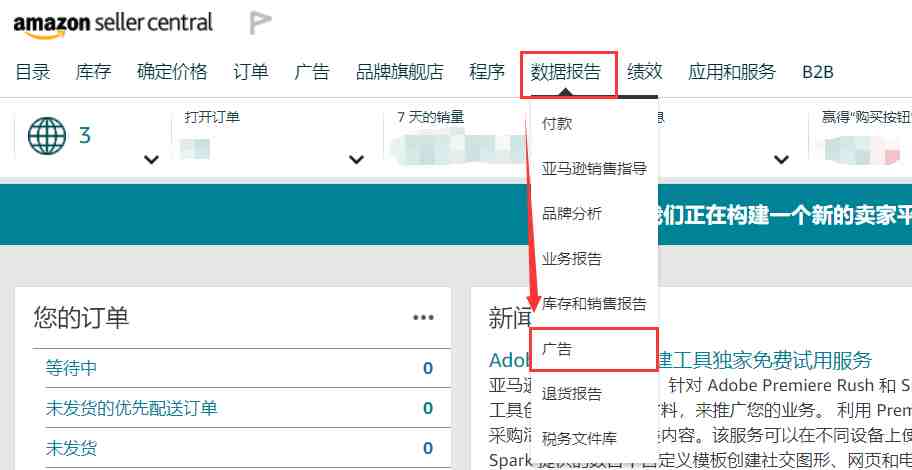Click the number 3 beside the globe
The height and width of the screenshot is (470, 912).
tap(85, 136)
